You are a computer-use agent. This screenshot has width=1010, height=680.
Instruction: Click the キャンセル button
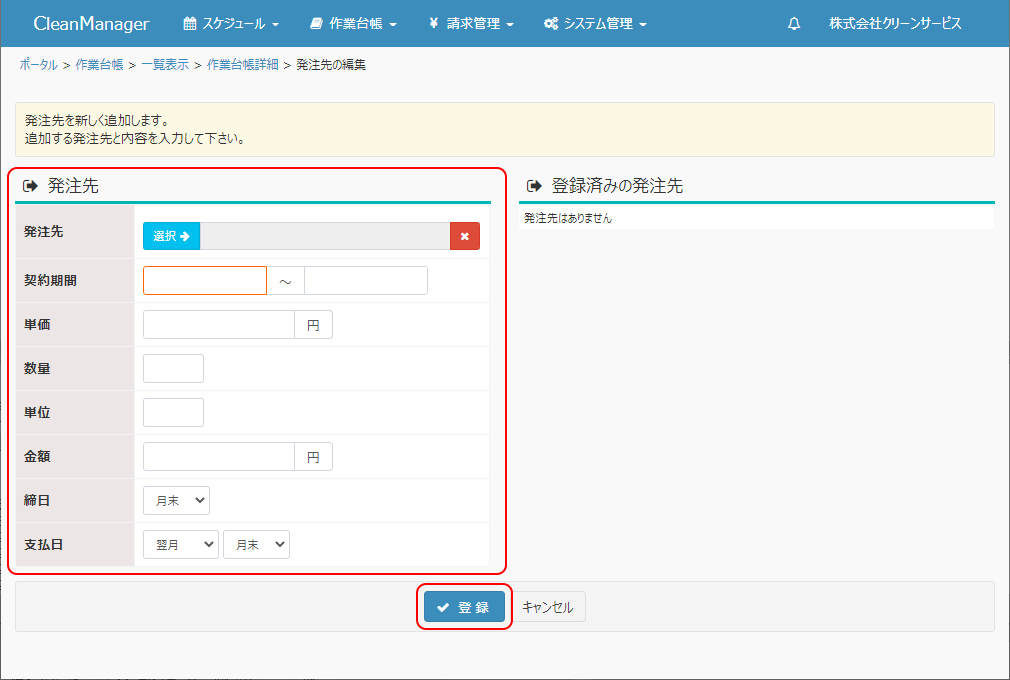tap(548, 607)
